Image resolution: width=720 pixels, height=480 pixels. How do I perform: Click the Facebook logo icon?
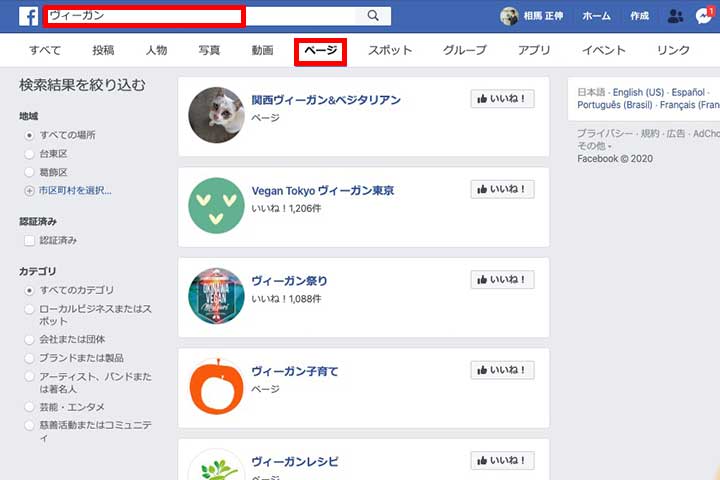coord(28,16)
